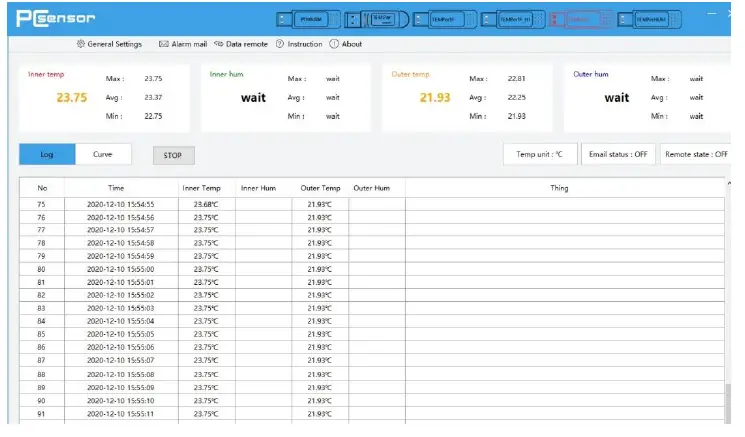Select log row number 78
Image resolution: width=745 pixels, height=437 pixels.
click(41, 243)
